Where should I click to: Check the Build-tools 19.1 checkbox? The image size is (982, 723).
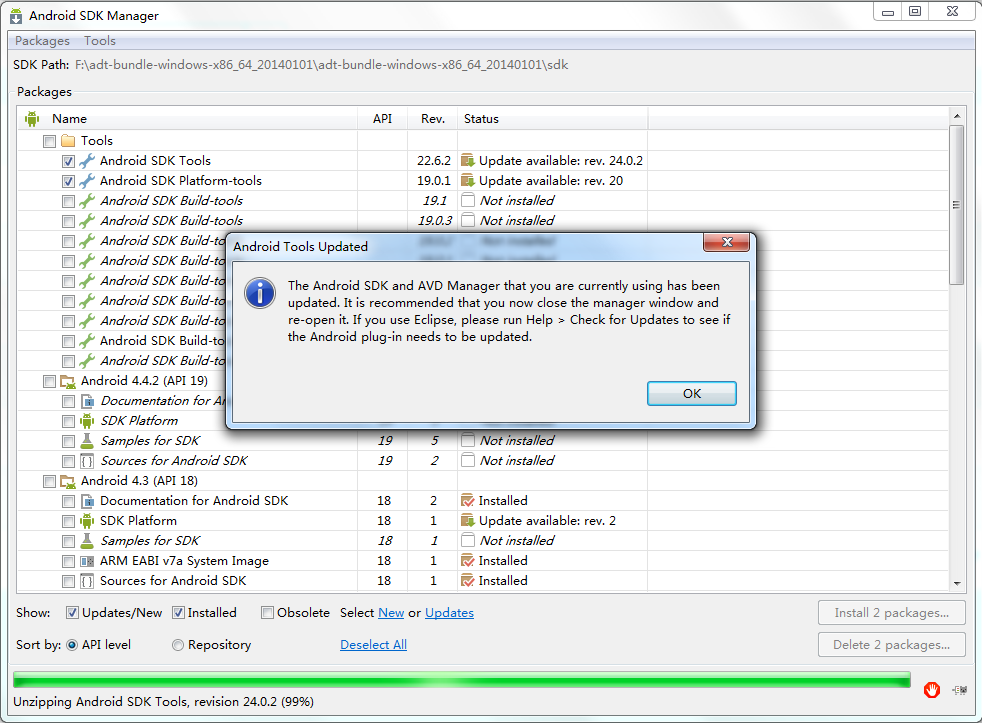tap(68, 201)
